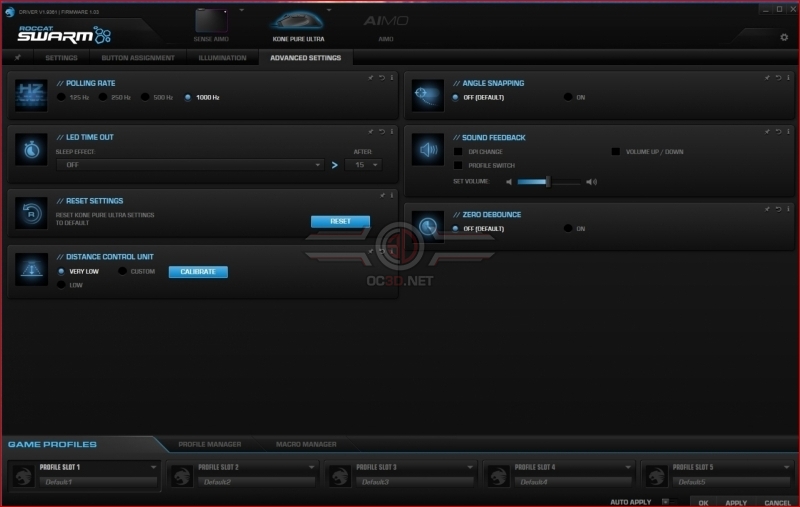Adjust the Set Volume slider
This screenshot has width=800, height=507.
pyautogui.click(x=549, y=182)
